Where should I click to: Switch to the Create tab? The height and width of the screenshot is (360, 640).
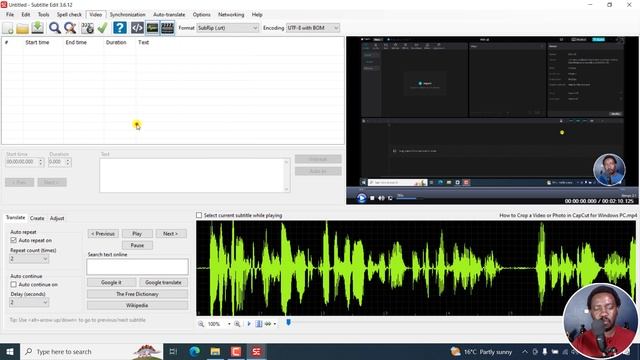tap(37, 218)
